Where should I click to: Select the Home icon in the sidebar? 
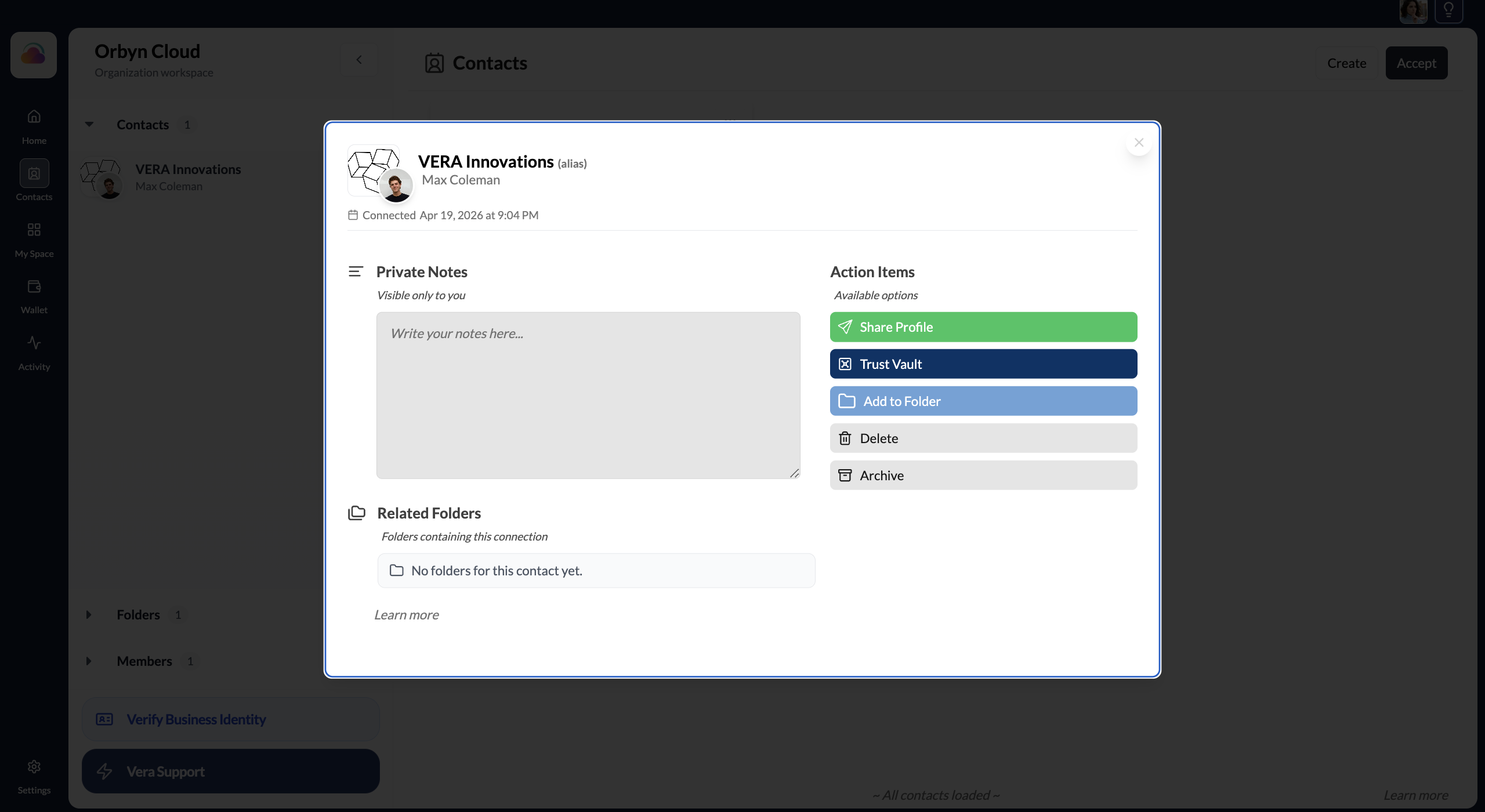click(33, 124)
